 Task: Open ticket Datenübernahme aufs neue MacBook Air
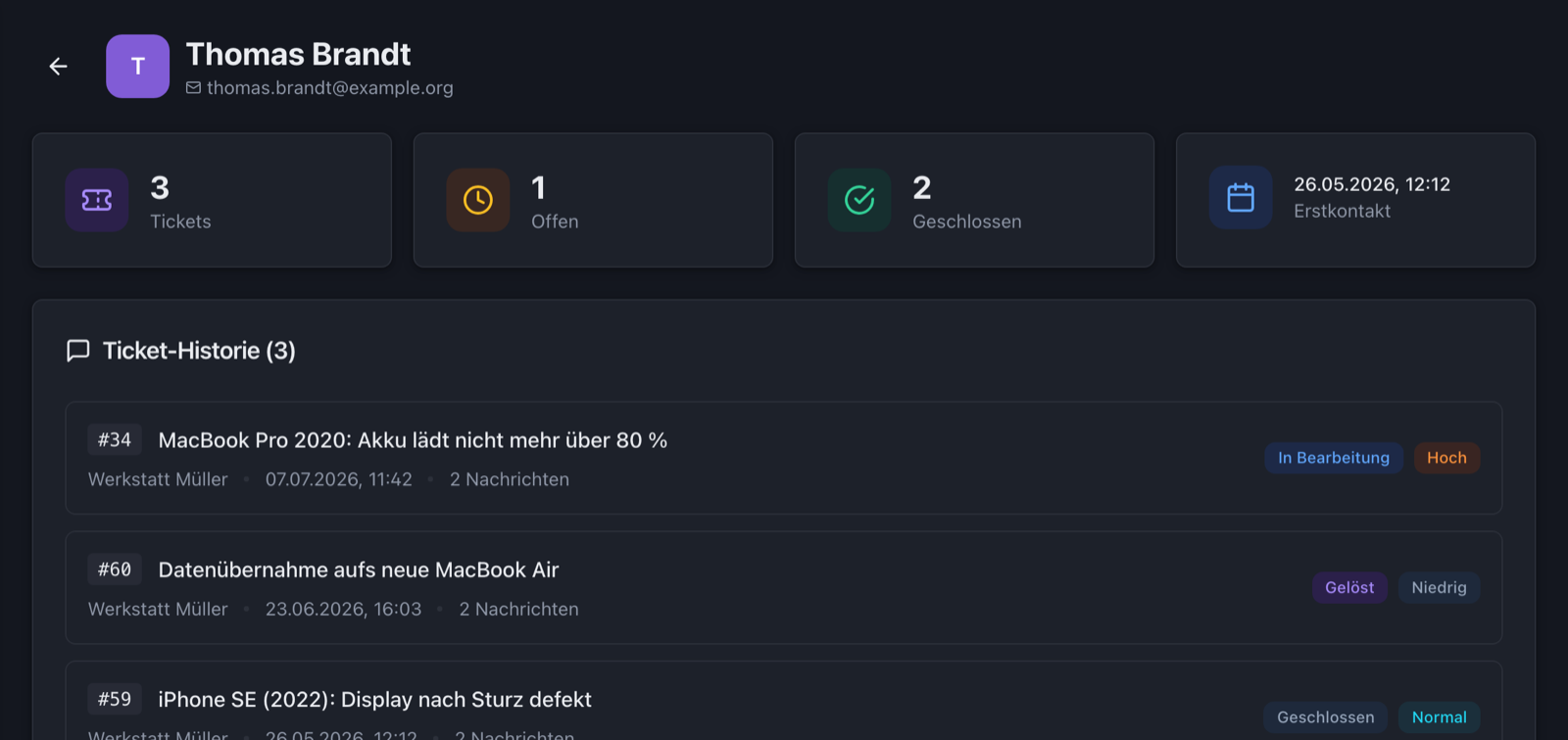[784, 588]
